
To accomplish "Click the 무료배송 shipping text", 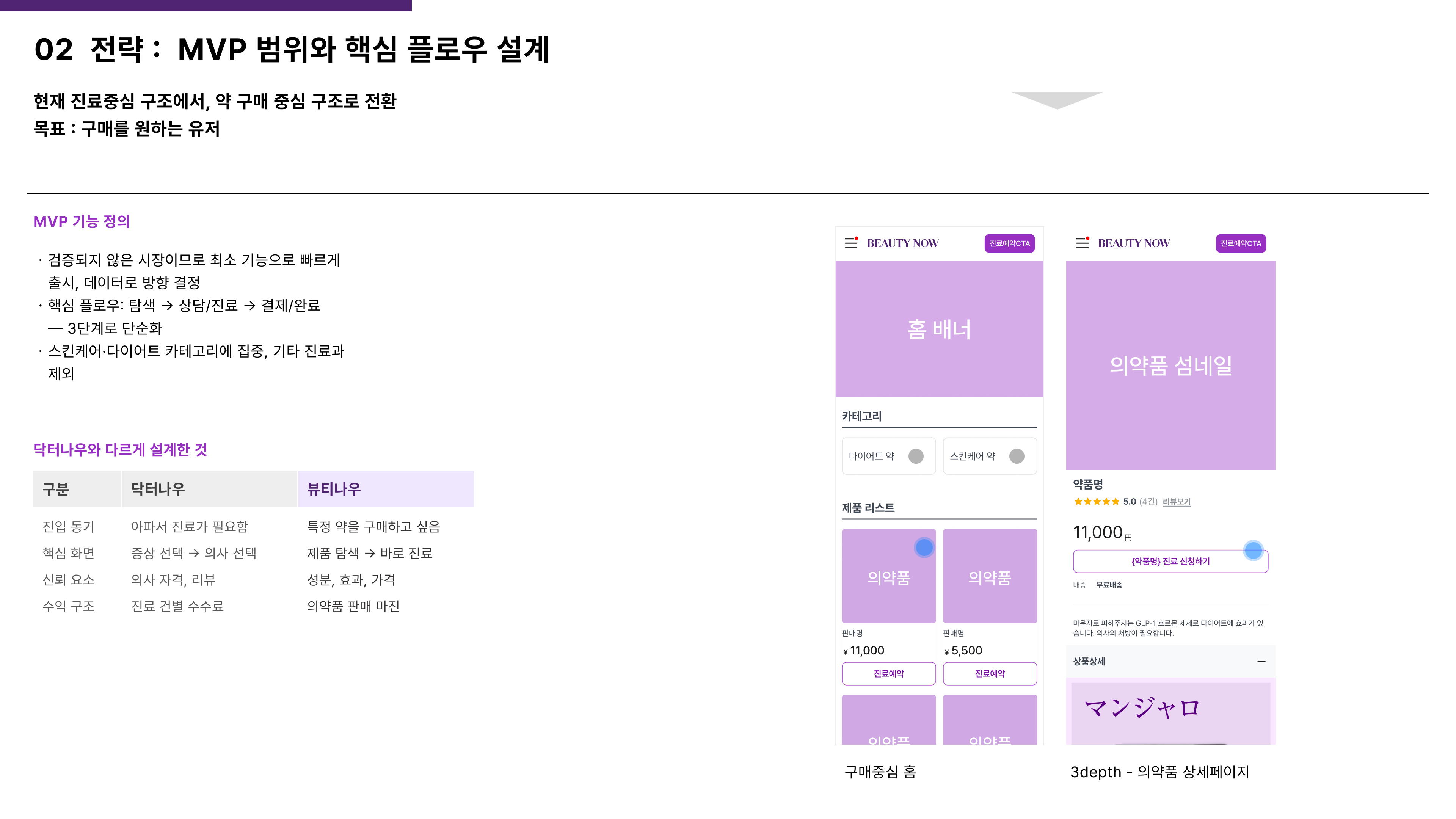I will coord(1109,585).
